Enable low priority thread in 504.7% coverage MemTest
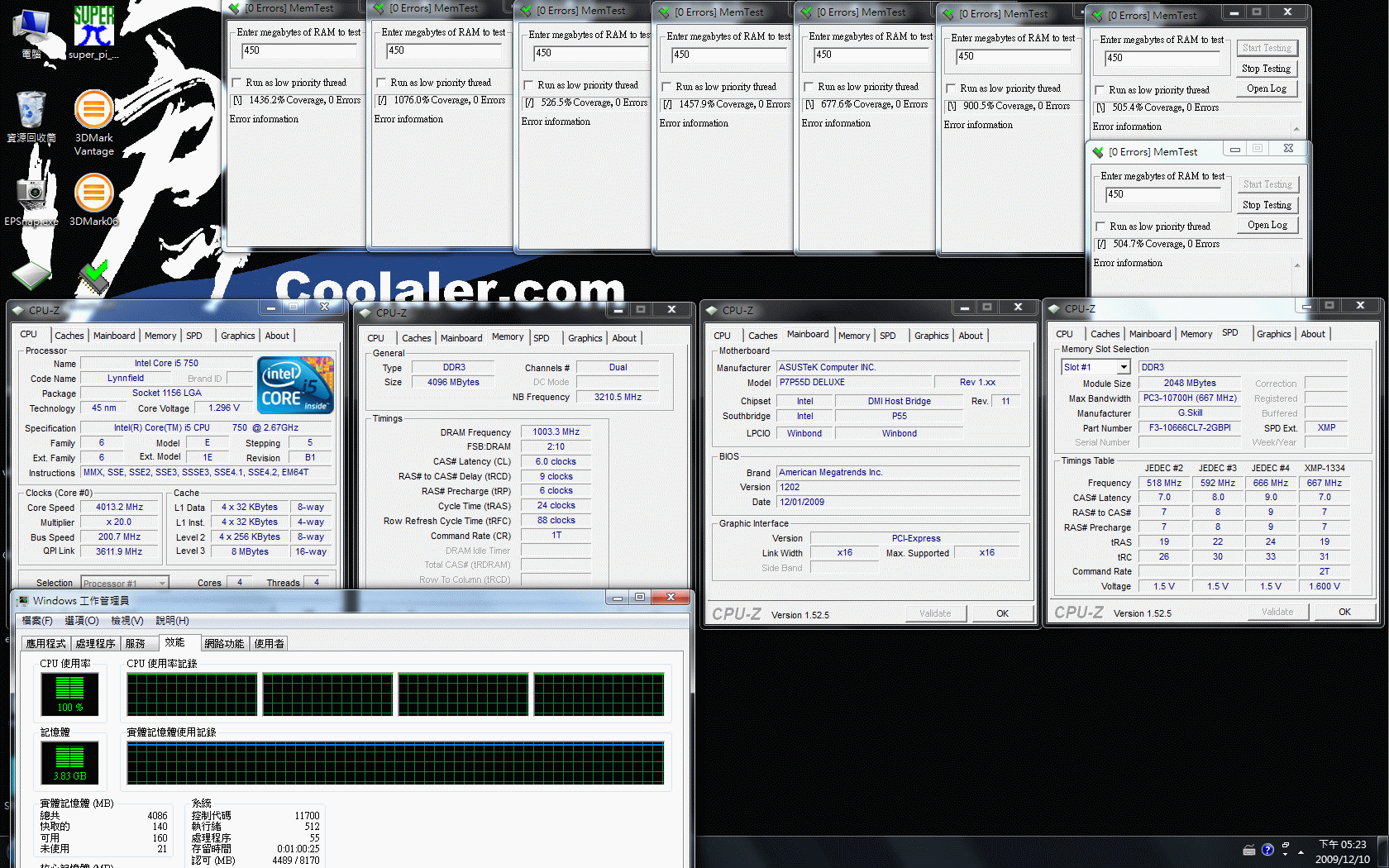 [1101, 227]
